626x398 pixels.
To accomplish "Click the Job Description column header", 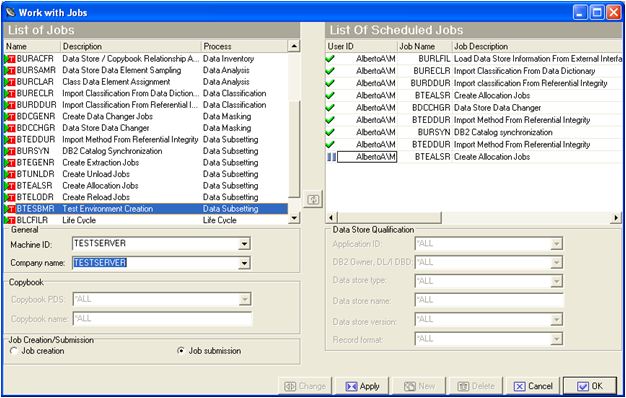I will pos(537,46).
